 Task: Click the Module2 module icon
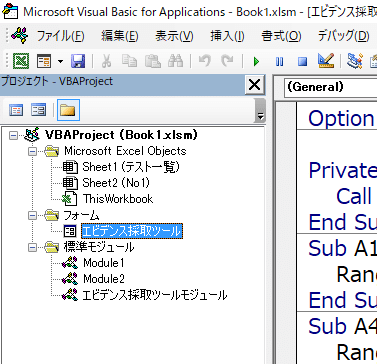tap(70, 279)
